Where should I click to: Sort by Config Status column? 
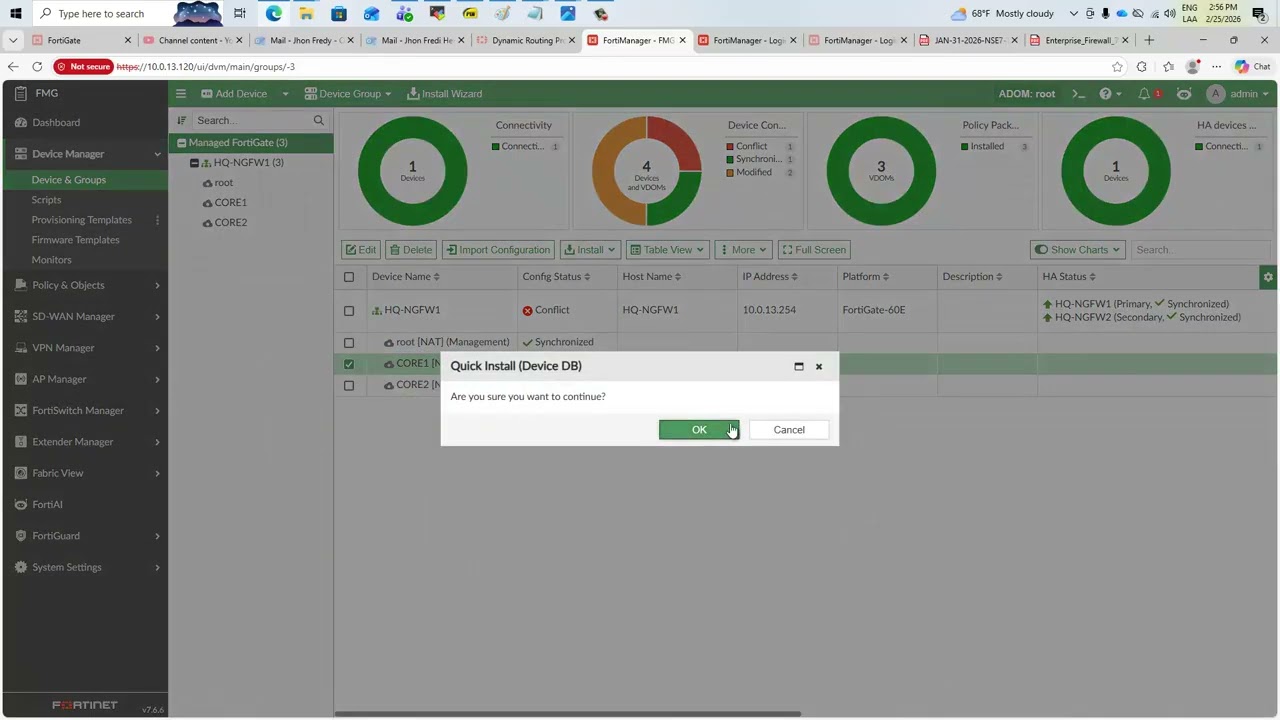(x=555, y=277)
